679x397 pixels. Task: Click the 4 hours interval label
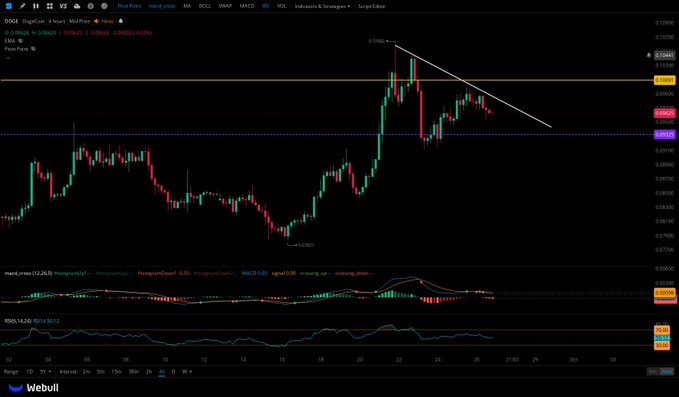pyautogui.click(x=57, y=21)
